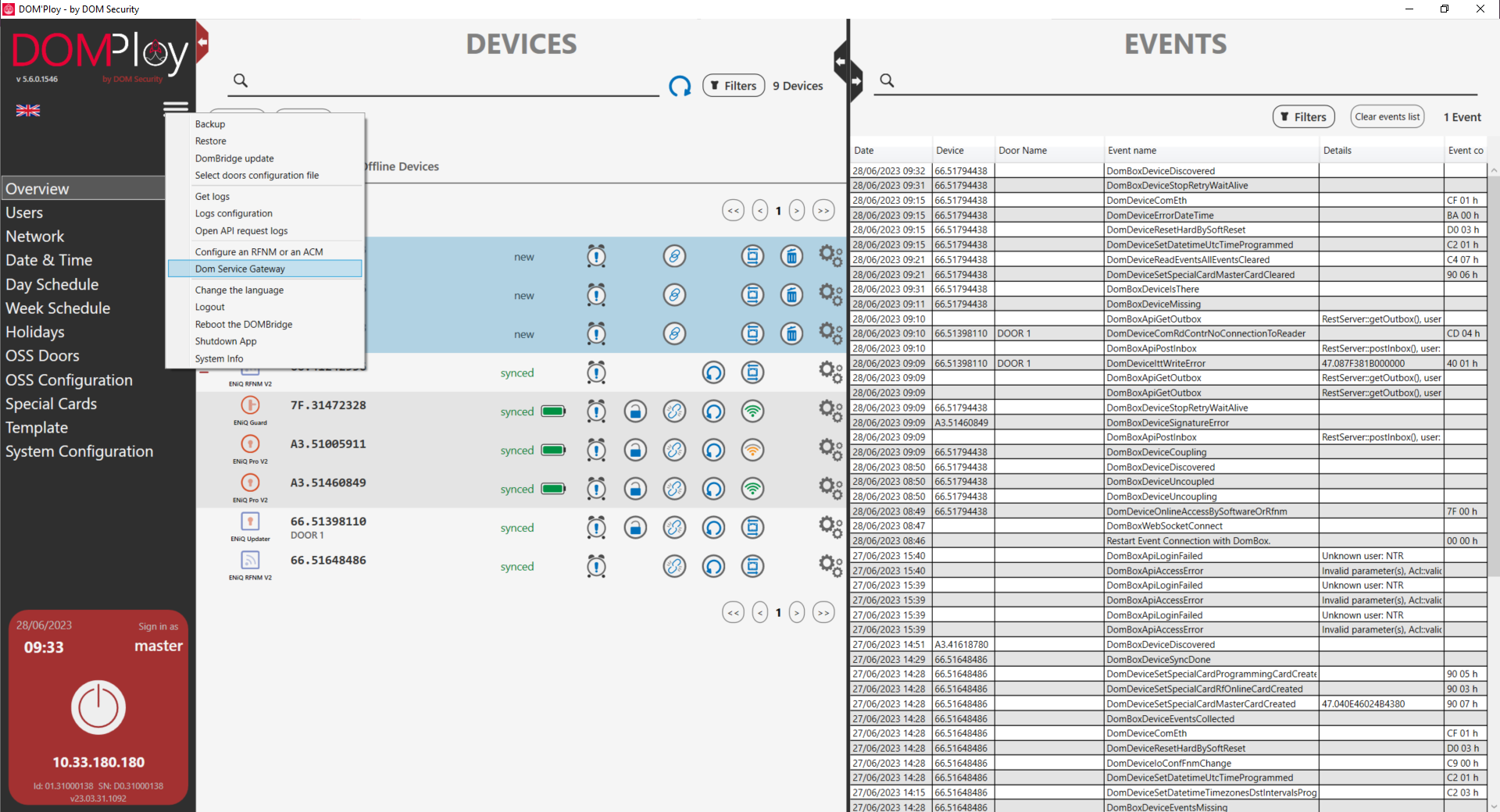Image resolution: width=1500 pixels, height=812 pixels.
Task: Click the ENiQ Guard device icon
Action: 250,405
